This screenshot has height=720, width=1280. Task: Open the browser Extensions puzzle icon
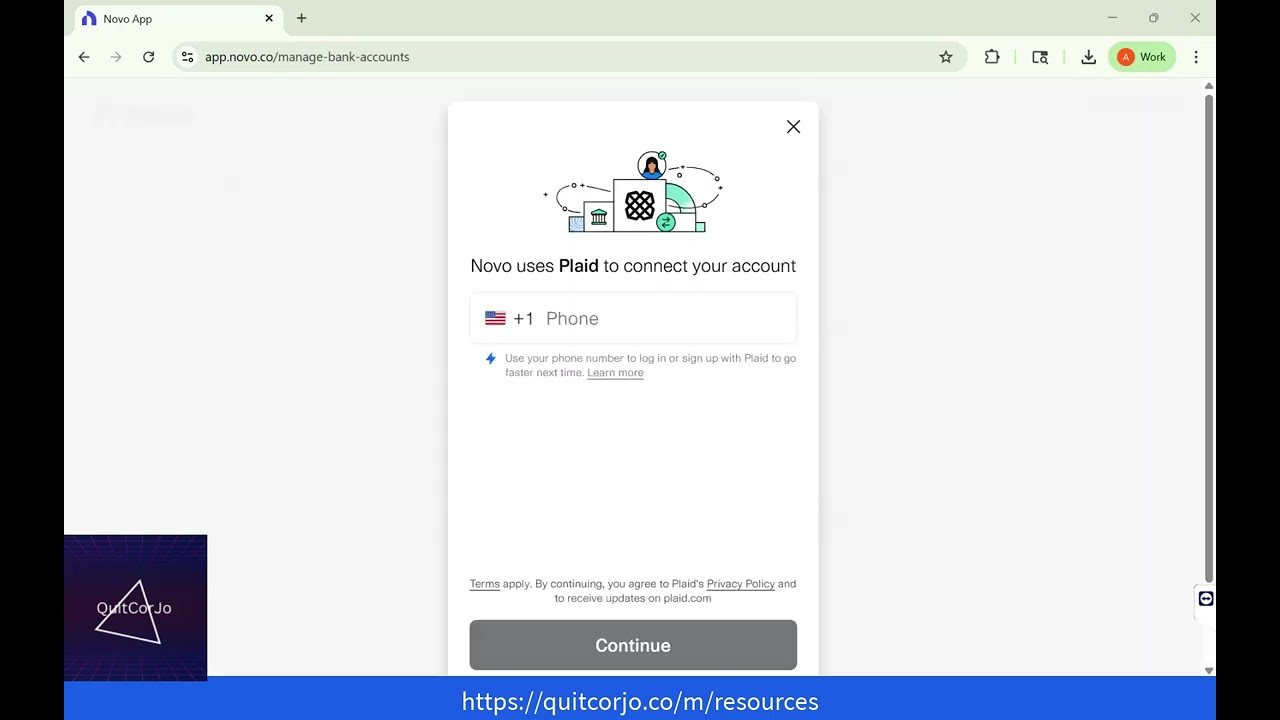tap(992, 57)
